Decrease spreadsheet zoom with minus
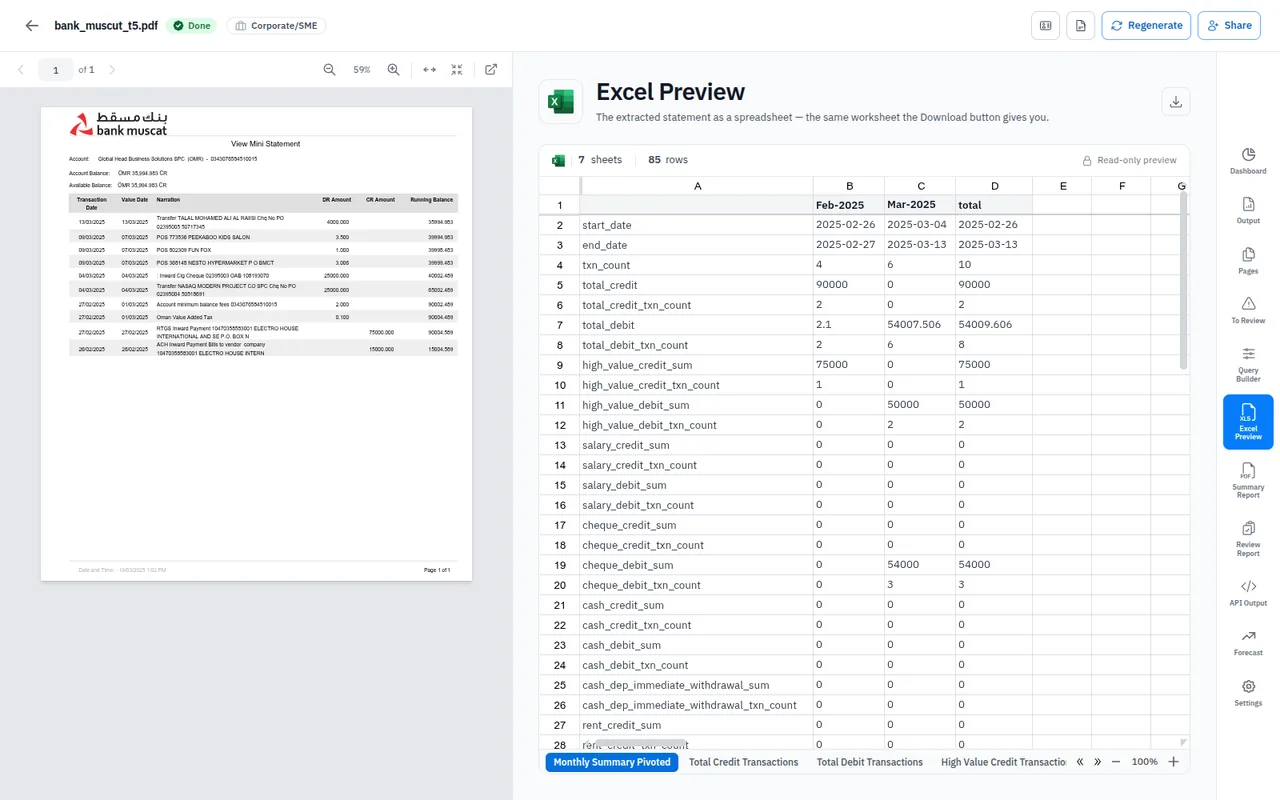Screen dimensions: 1280x800 click(1116, 762)
